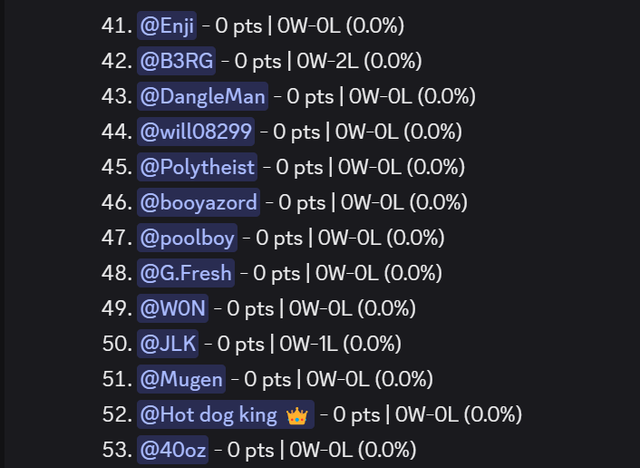Click the @Enji mention
The image size is (640, 468).
point(167,26)
